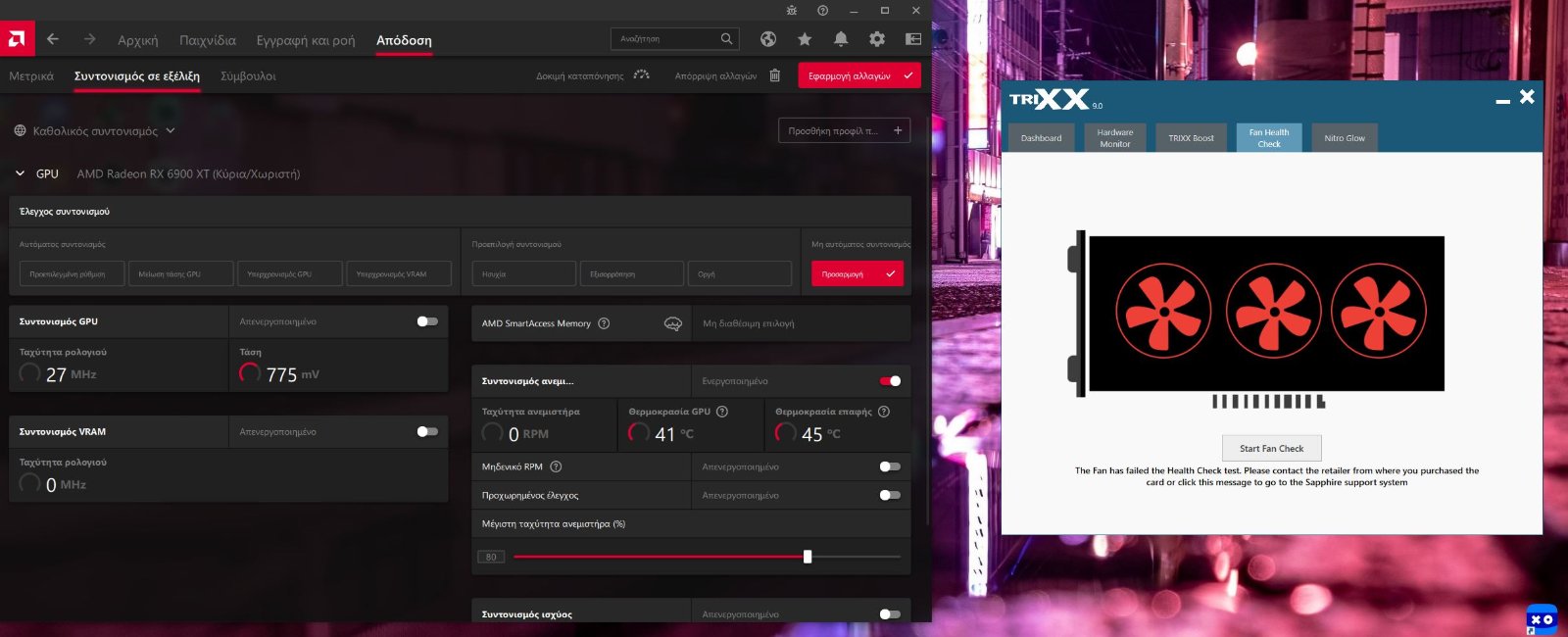Click the middle fan graphic in TRIXX

coord(1272,313)
